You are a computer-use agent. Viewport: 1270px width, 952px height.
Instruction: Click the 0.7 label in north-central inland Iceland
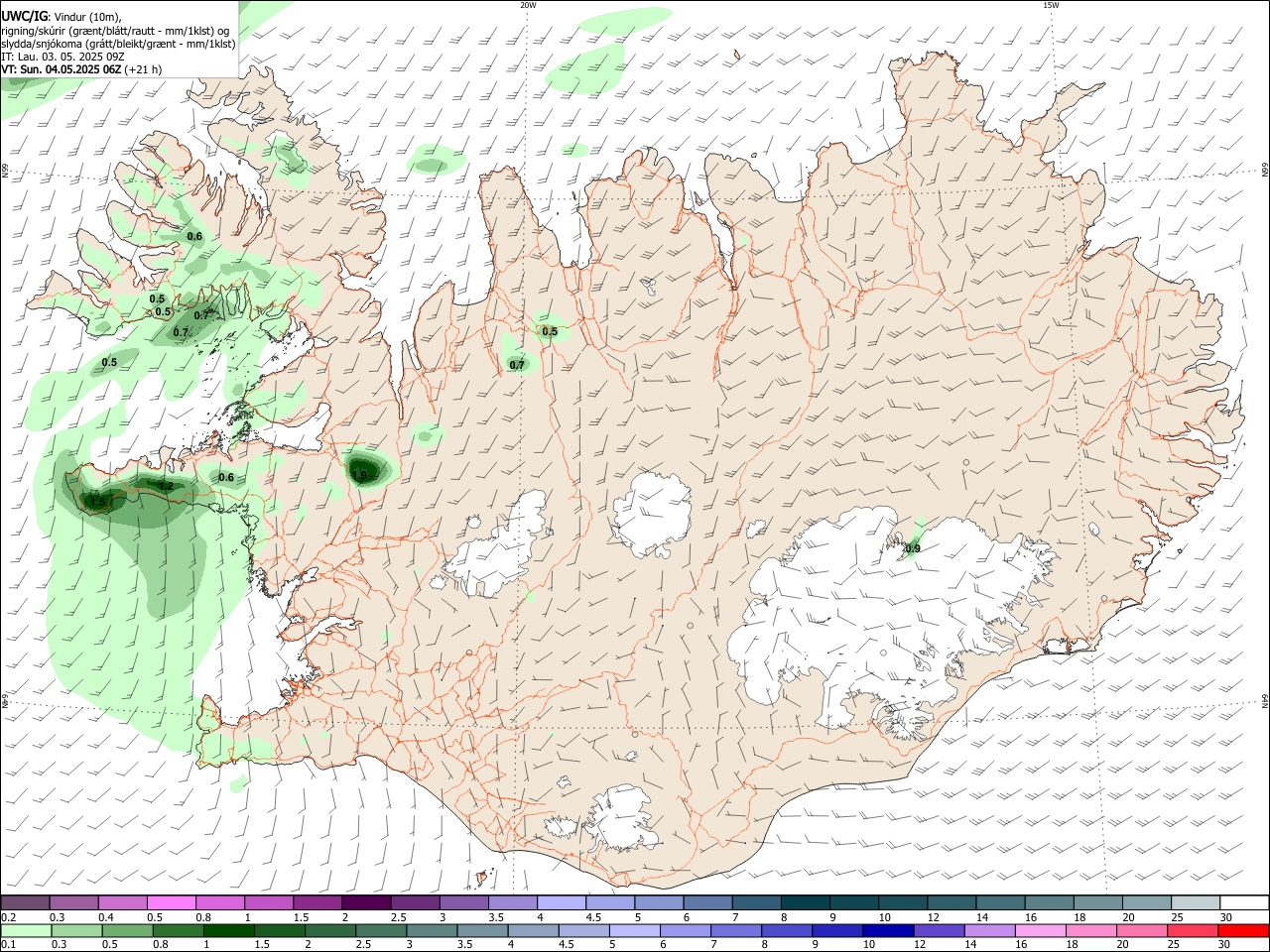click(x=517, y=365)
